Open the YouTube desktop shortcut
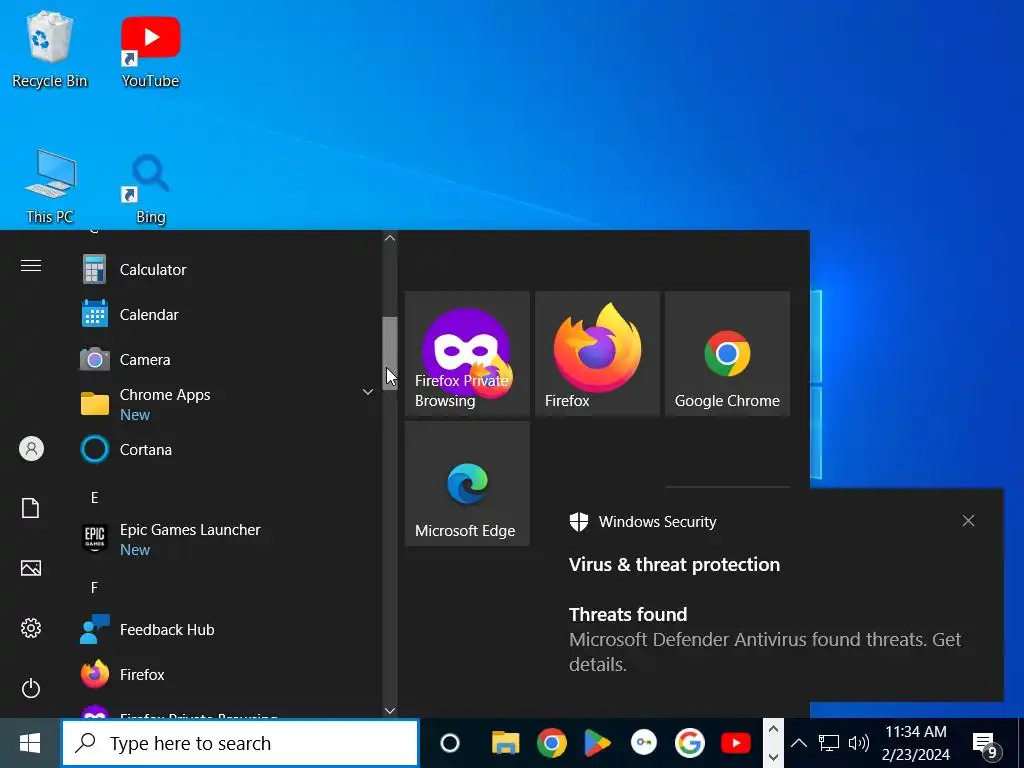Image resolution: width=1024 pixels, height=768 pixels. [x=150, y=51]
